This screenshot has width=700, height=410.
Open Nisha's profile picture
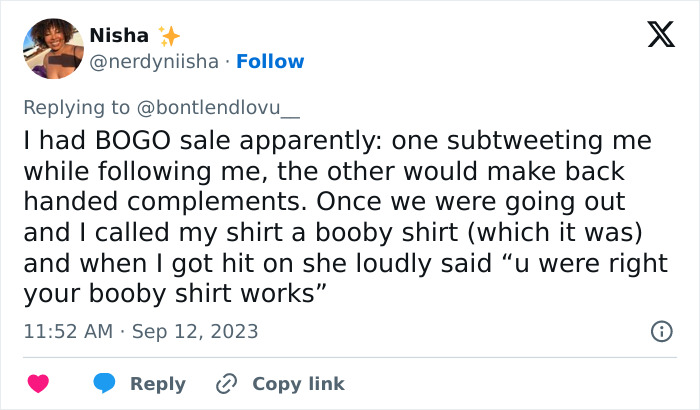click(x=52, y=48)
